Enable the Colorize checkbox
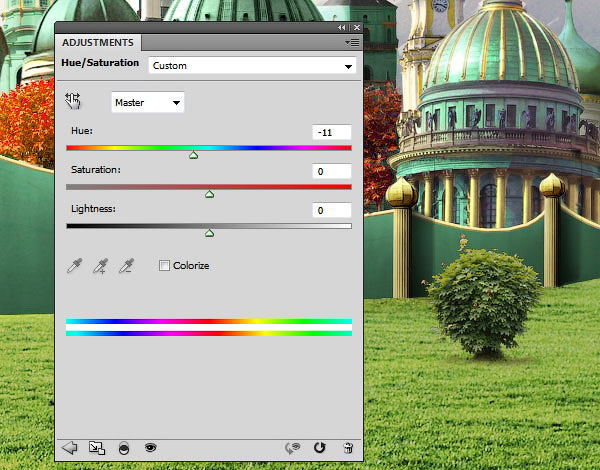 pyautogui.click(x=164, y=266)
